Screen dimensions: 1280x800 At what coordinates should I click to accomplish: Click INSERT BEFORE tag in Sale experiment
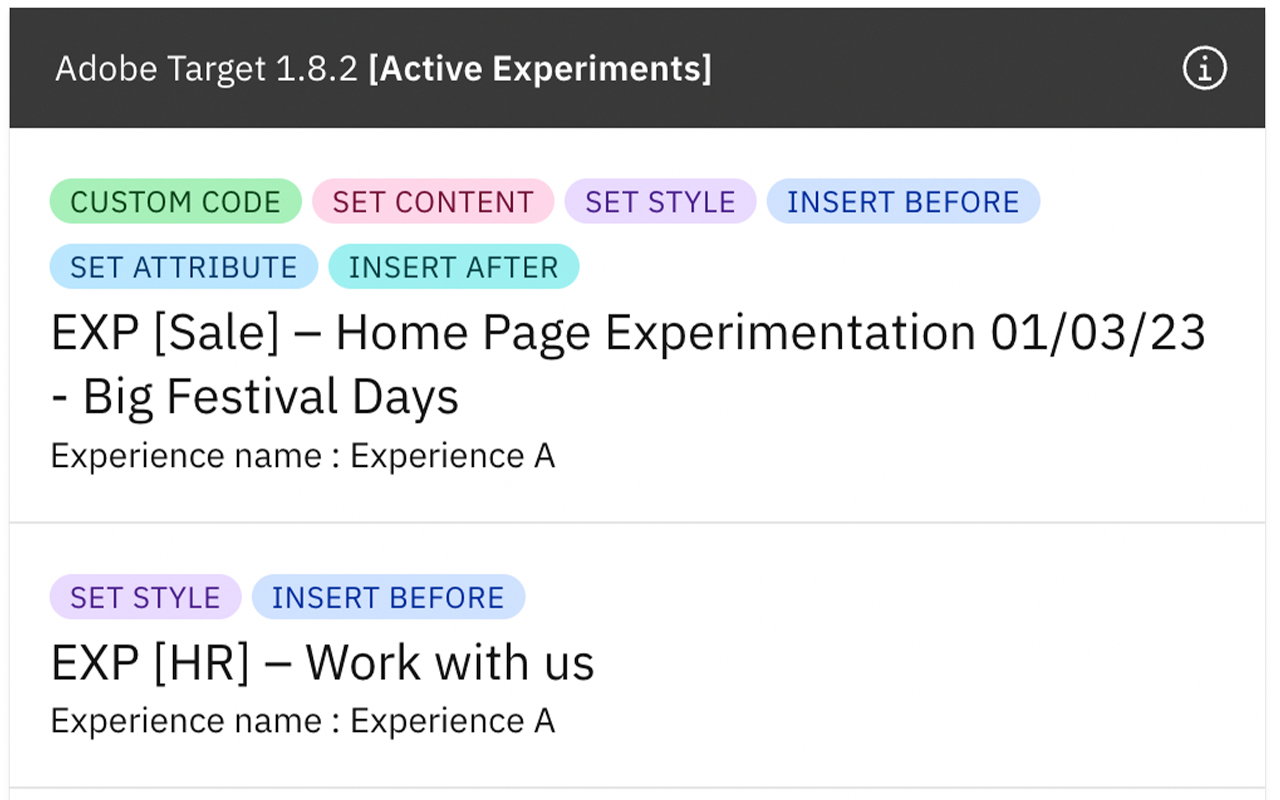click(903, 201)
